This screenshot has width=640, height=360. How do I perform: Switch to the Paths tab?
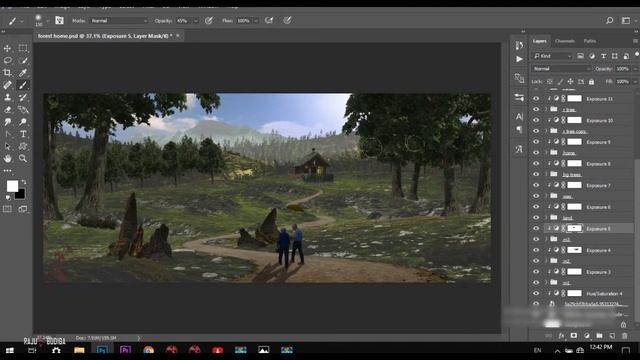[x=589, y=41]
